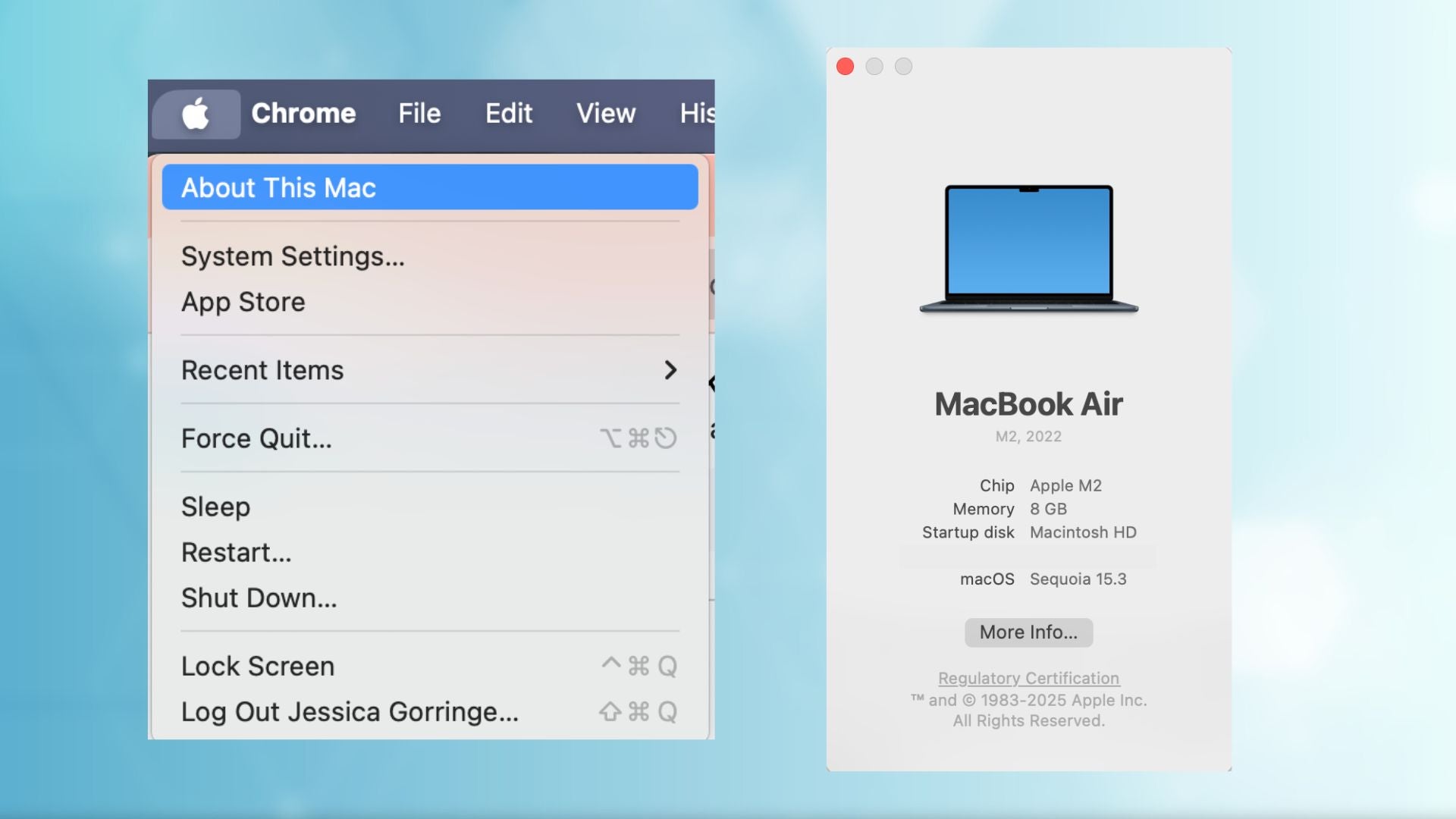Open the Edit menu
This screenshot has width=1456, height=819.
[x=509, y=113]
